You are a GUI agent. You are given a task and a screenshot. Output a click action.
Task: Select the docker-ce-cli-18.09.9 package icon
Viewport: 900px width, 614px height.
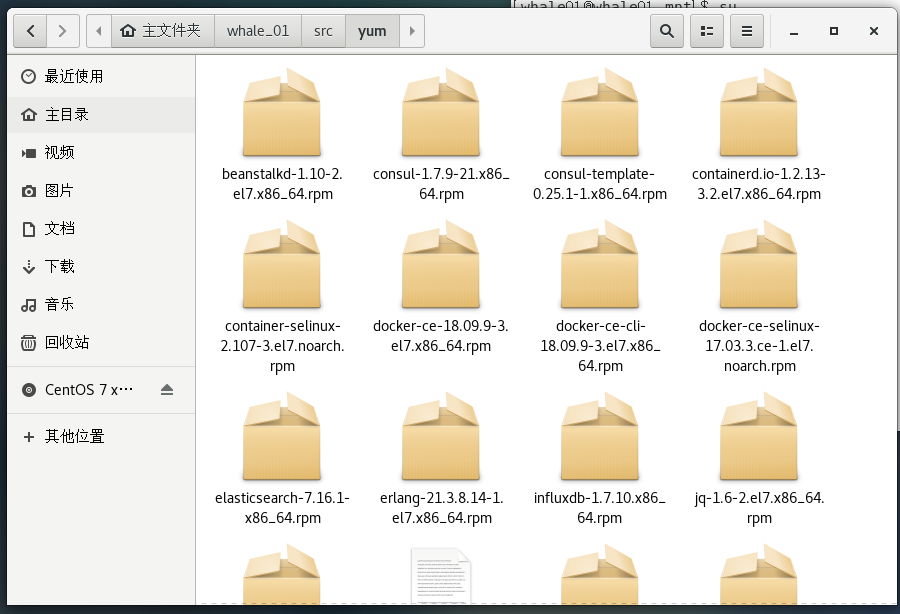click(600, 265)
